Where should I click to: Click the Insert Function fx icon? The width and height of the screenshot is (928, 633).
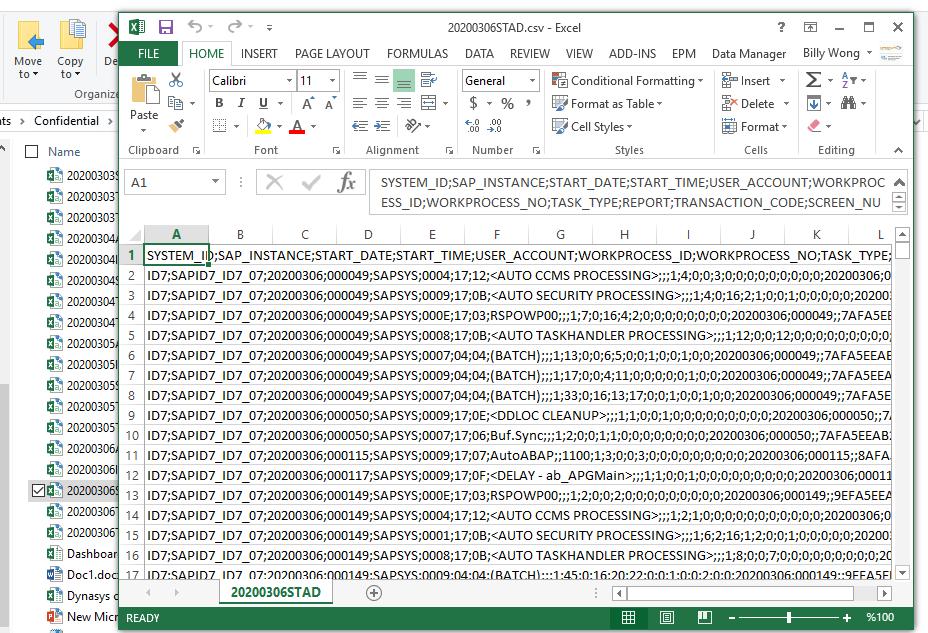pos(346,182)
